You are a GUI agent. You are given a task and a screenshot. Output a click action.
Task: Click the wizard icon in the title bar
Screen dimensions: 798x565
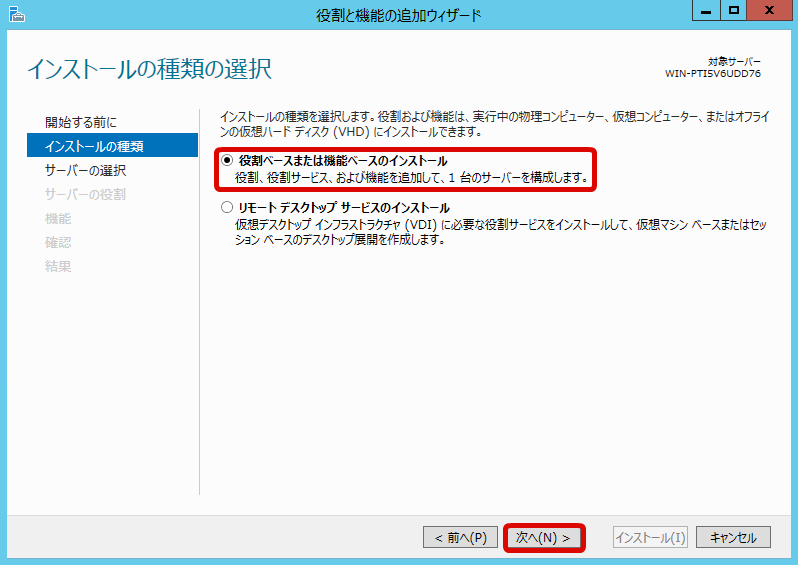[17, 14]
